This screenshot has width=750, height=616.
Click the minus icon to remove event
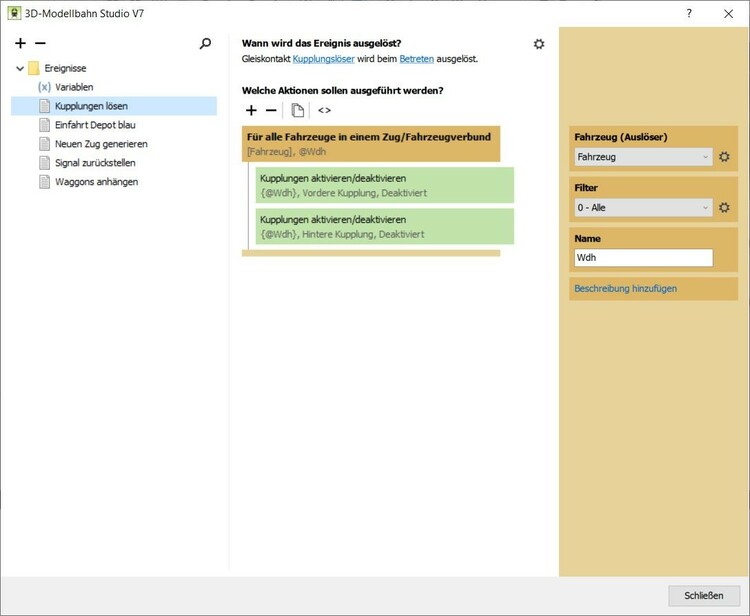40,44
